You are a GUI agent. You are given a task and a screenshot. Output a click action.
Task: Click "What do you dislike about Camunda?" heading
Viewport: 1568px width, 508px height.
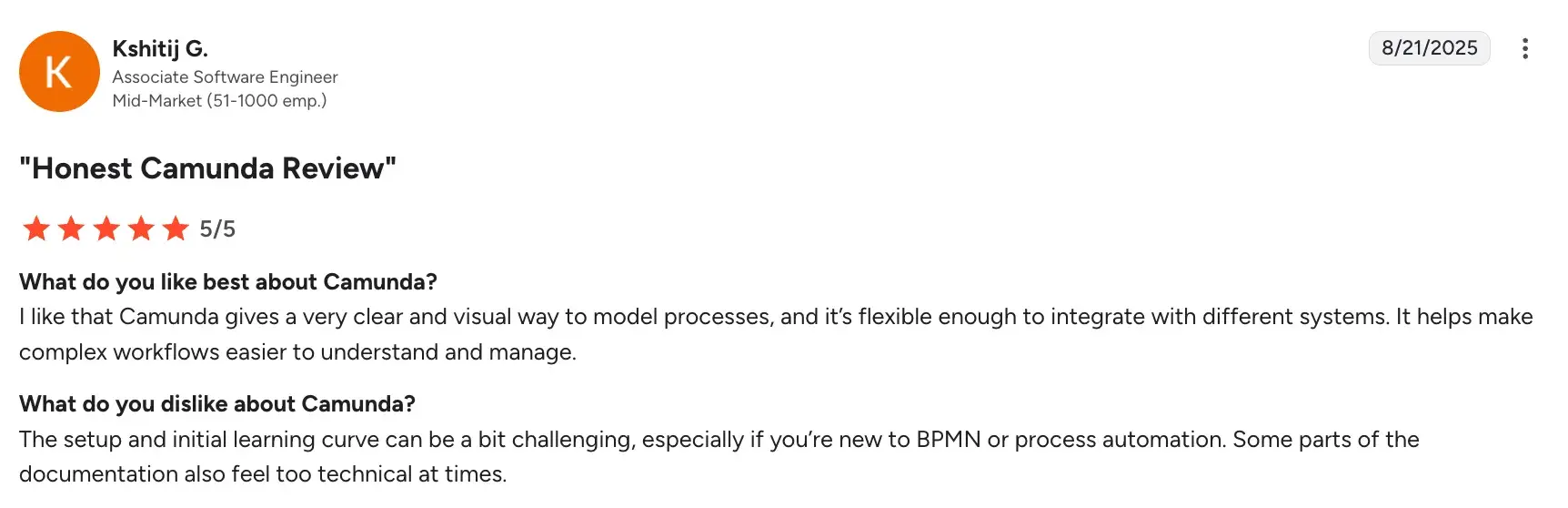click(x=217, y=404)
